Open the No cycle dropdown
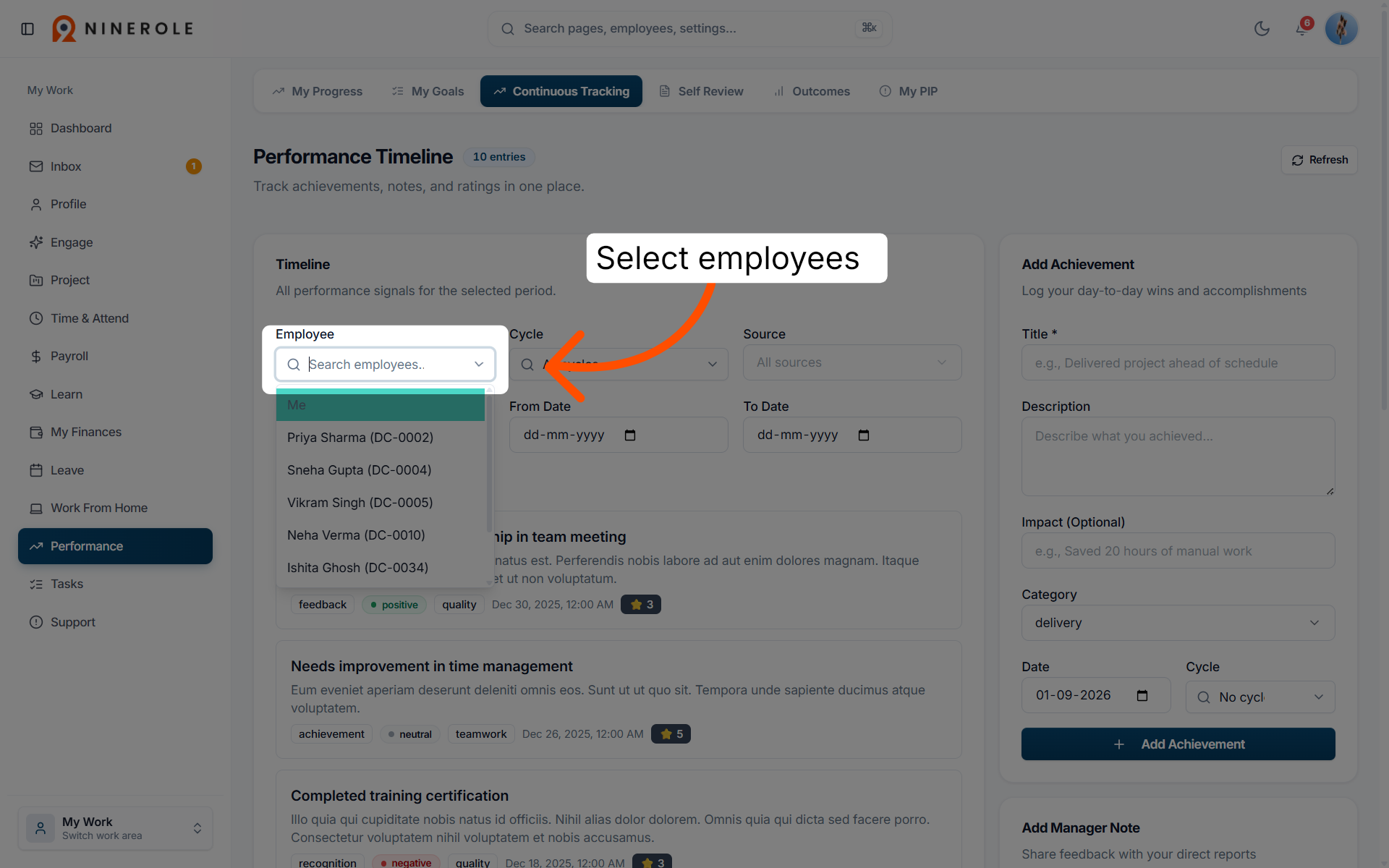Viewport: 1389px width, 868px height. pyautogui.click(x=1260, y=697)
